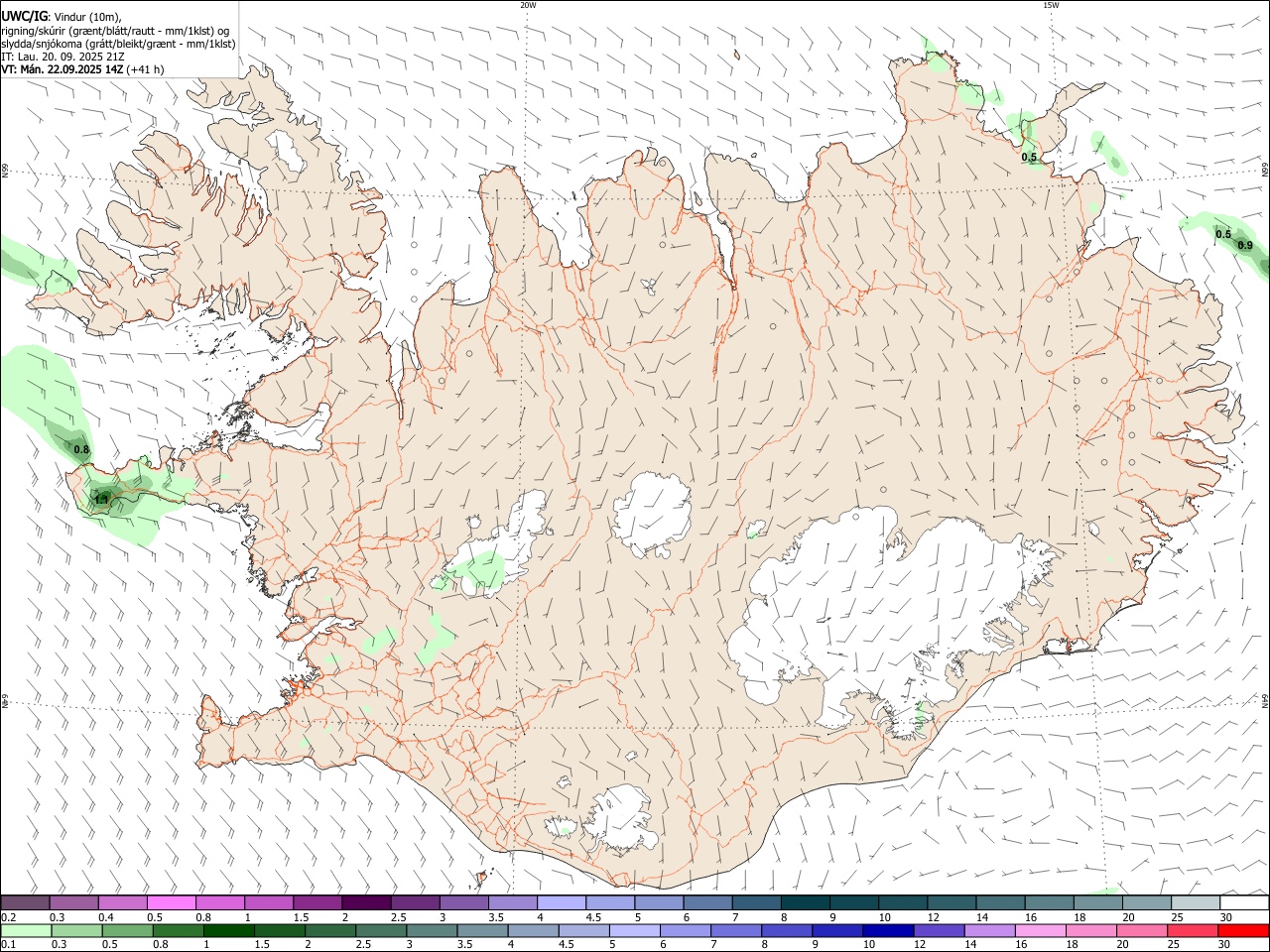Select the darkest purple upper-row swatch, 2 to 2.5
Image resolution: width=1270 pixels, height=952 pixels.
coord(366,903)
